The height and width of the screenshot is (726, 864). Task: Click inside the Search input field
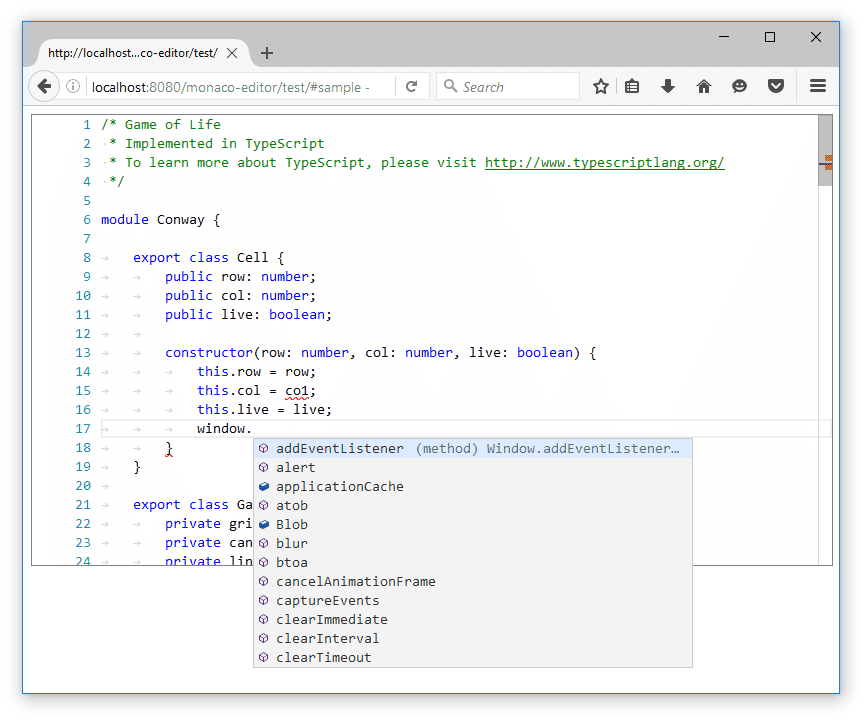pyautogui.click(x=510, y=86)
